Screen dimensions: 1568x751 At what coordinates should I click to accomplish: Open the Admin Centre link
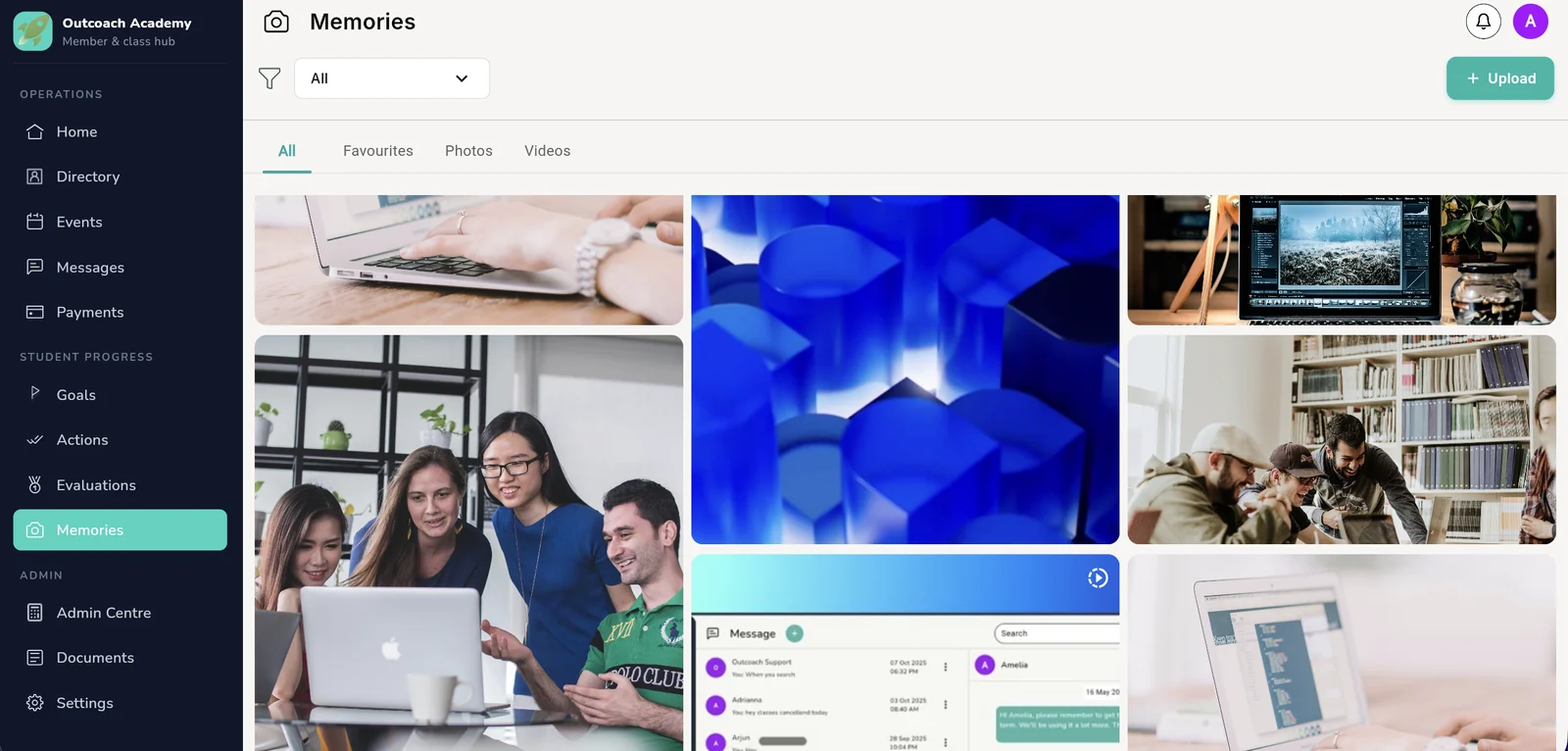[121, 613]
